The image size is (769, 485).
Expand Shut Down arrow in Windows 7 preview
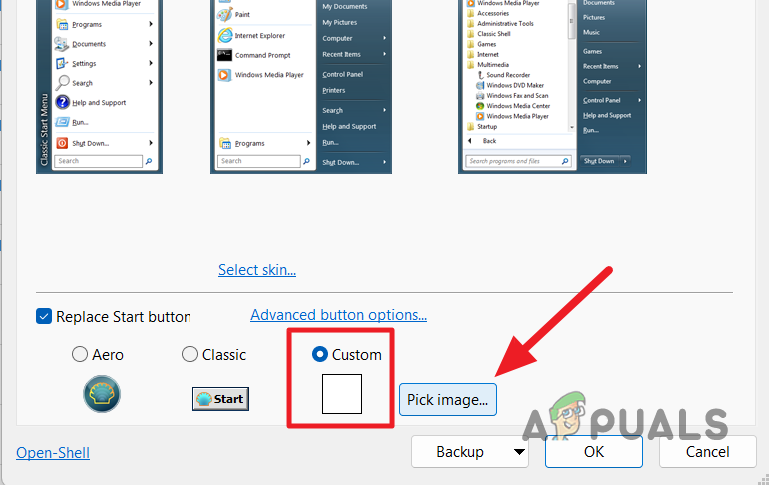tap(625, 161)
